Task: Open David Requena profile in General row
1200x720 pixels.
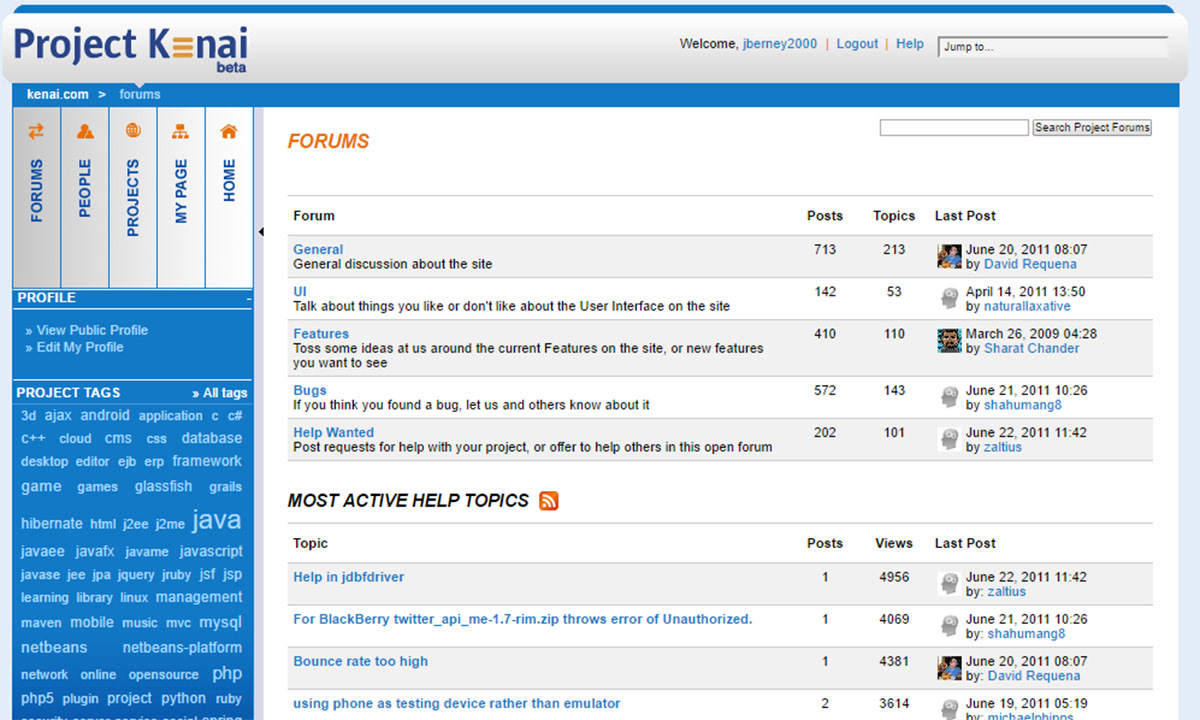Action: [1030, 264]
